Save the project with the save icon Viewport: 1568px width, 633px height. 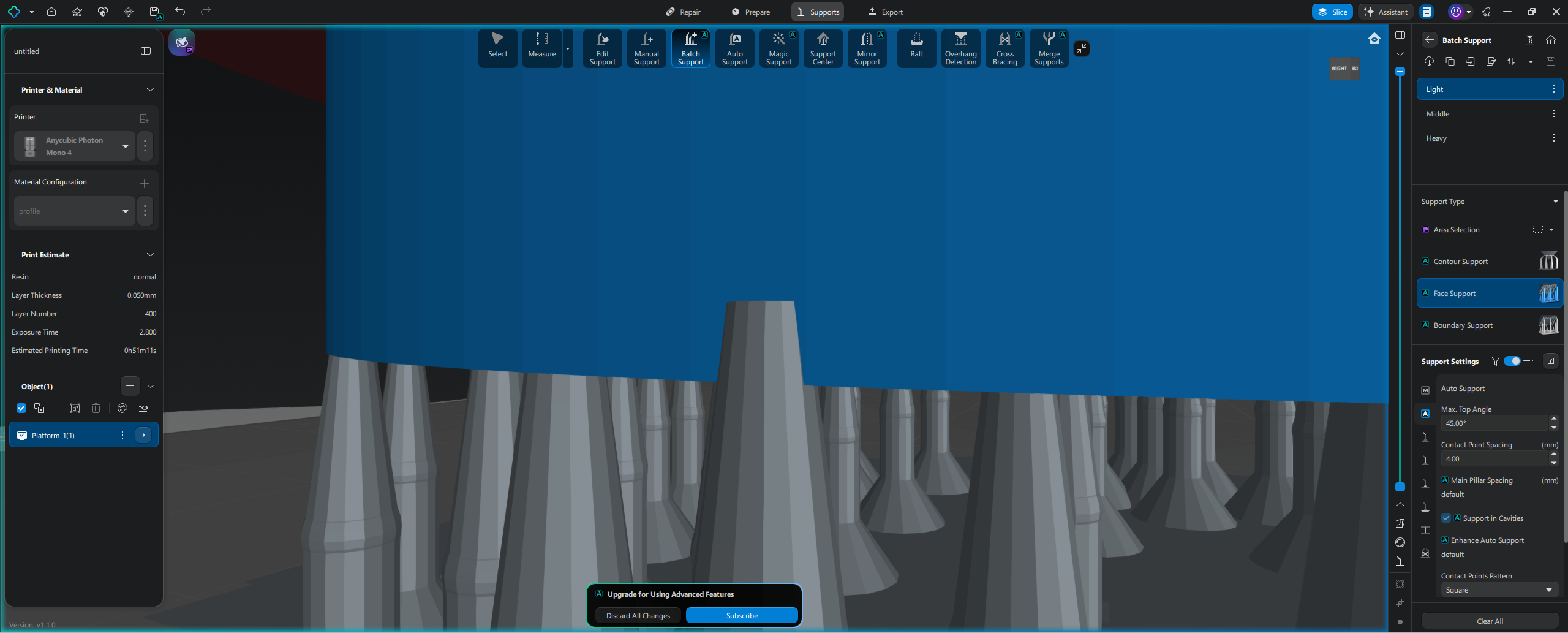pos(155,12)
